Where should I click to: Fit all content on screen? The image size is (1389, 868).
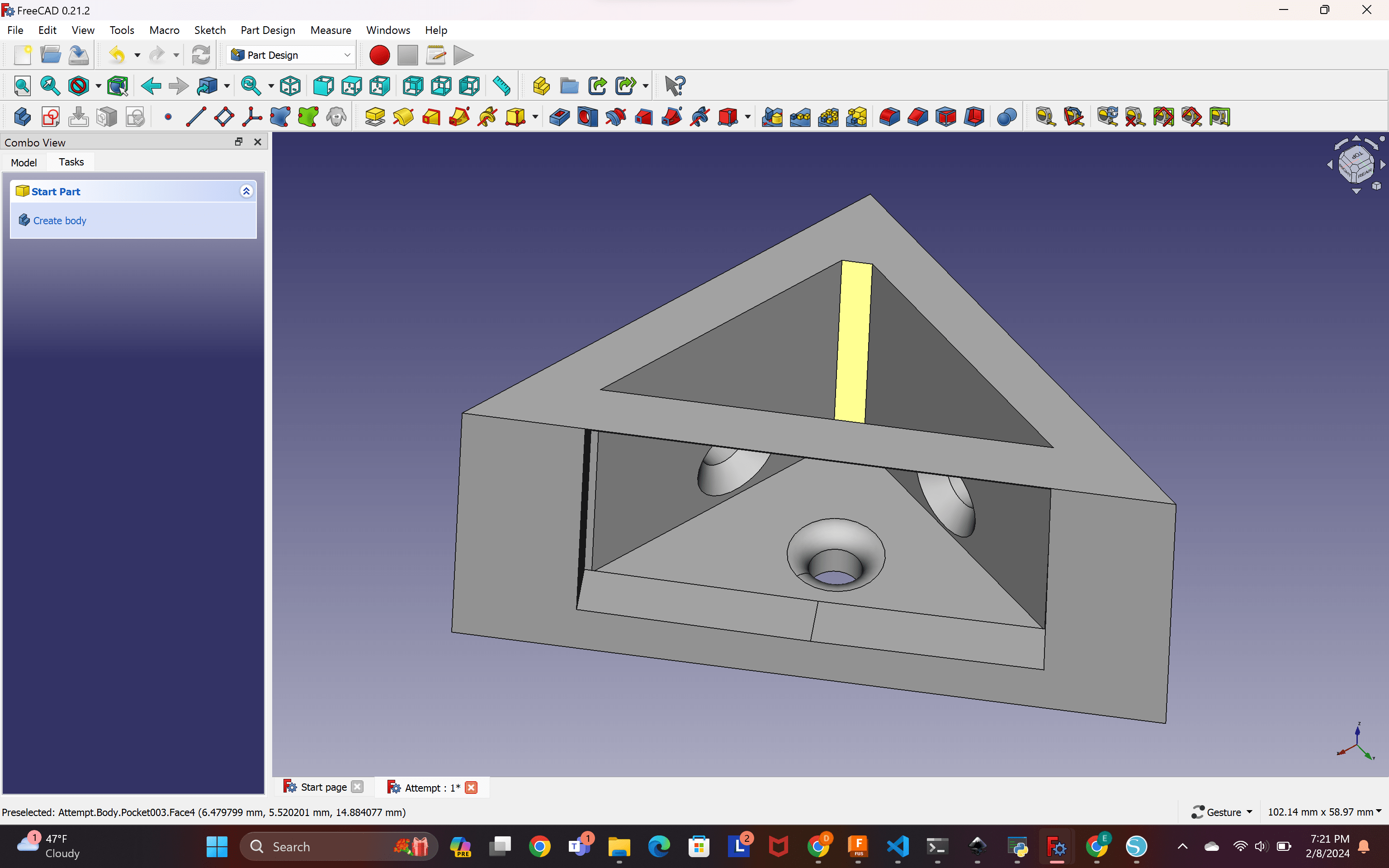pyautogui.click(x=23, y=86)
